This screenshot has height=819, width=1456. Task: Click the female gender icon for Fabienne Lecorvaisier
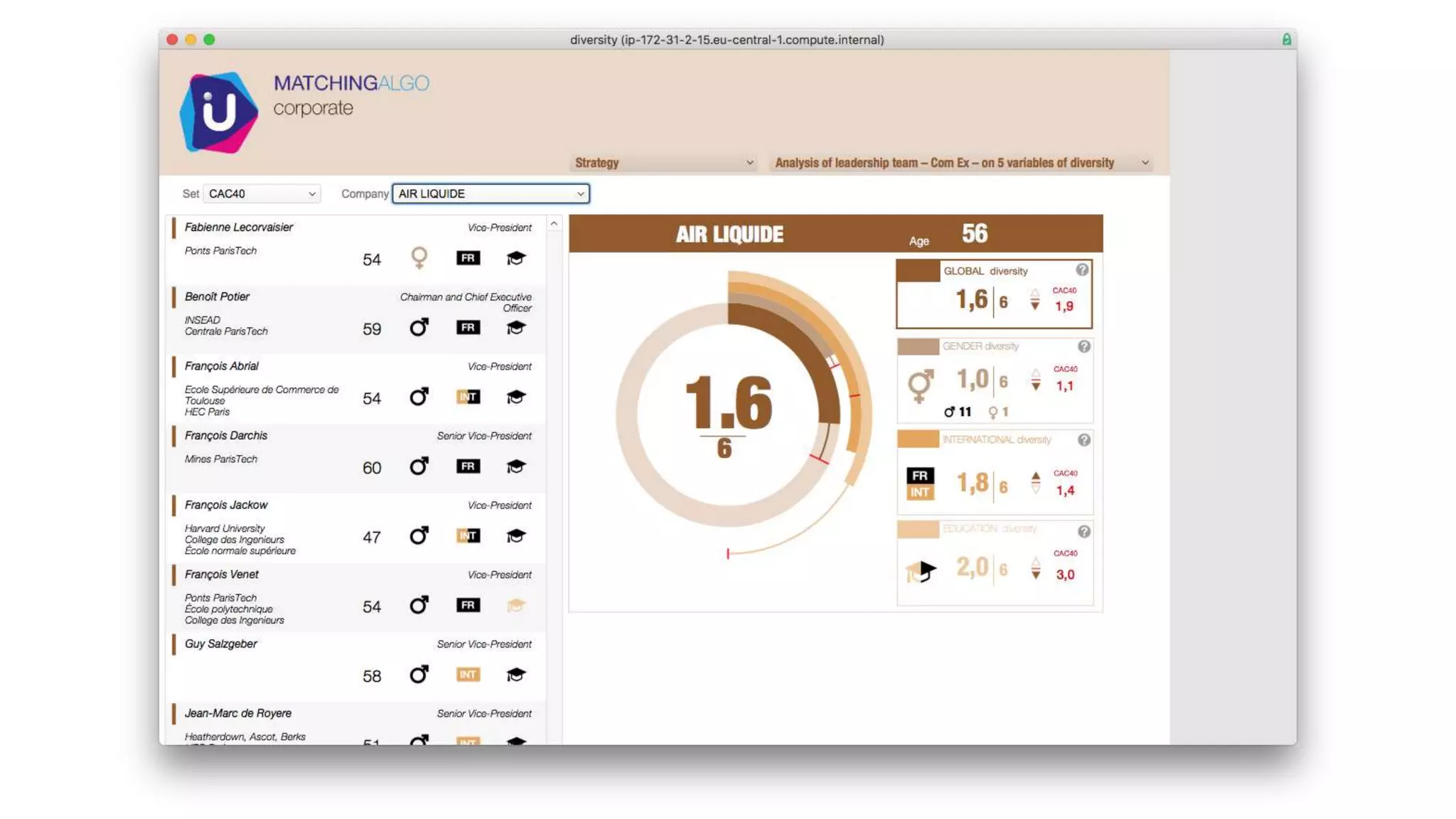[419, 257]
